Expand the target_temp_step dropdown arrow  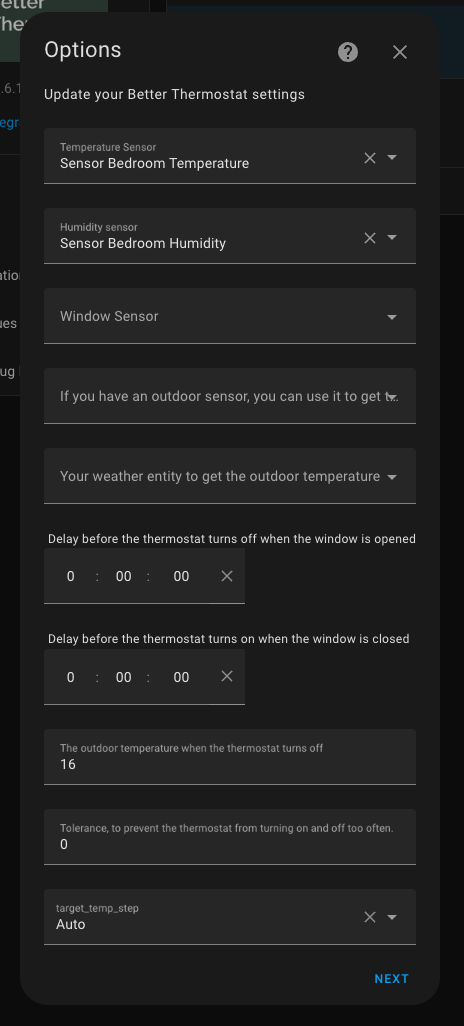pos(392,917)
